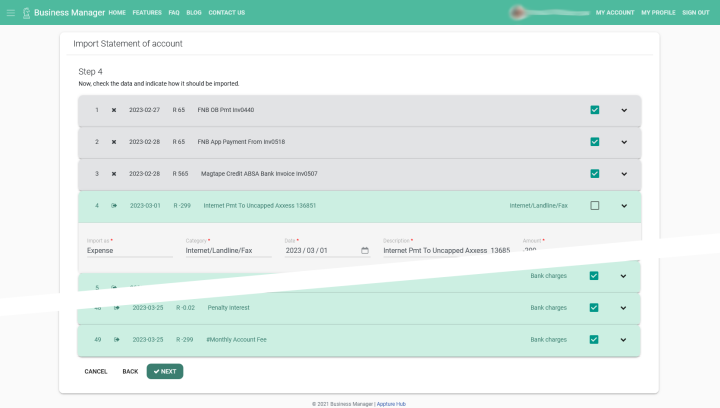Click the export icon on row 49

click(116, 340)
